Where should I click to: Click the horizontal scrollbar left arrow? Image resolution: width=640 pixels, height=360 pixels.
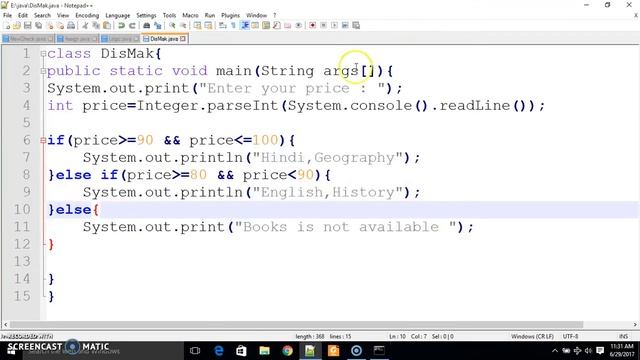coord(5,324)
